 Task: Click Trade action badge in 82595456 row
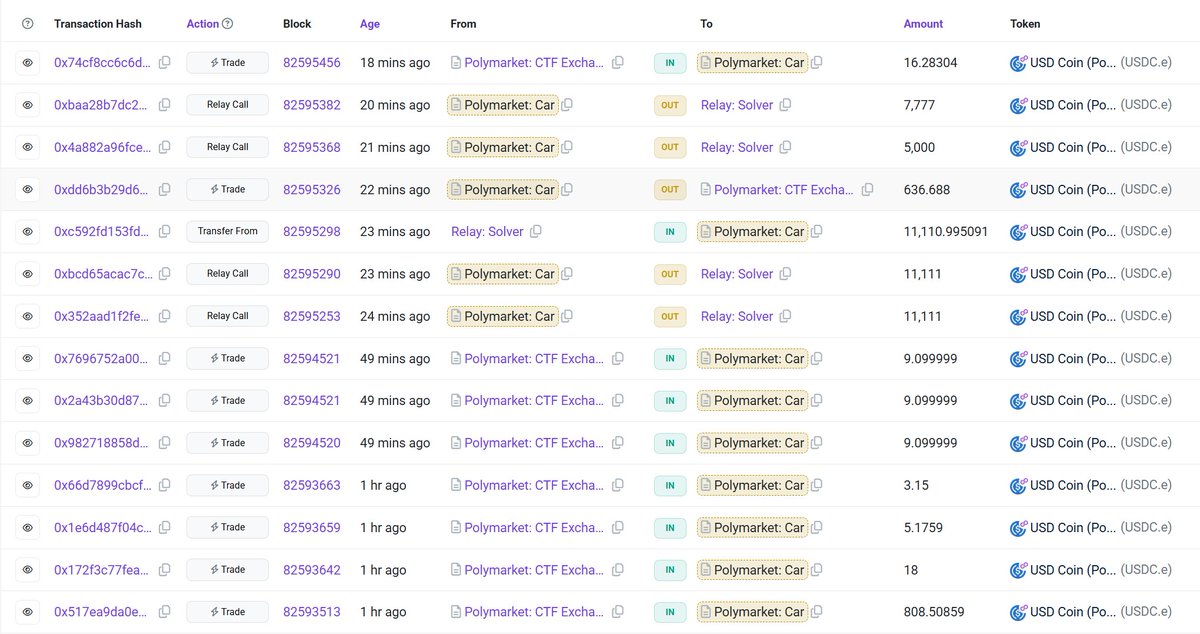coord(227,63)
